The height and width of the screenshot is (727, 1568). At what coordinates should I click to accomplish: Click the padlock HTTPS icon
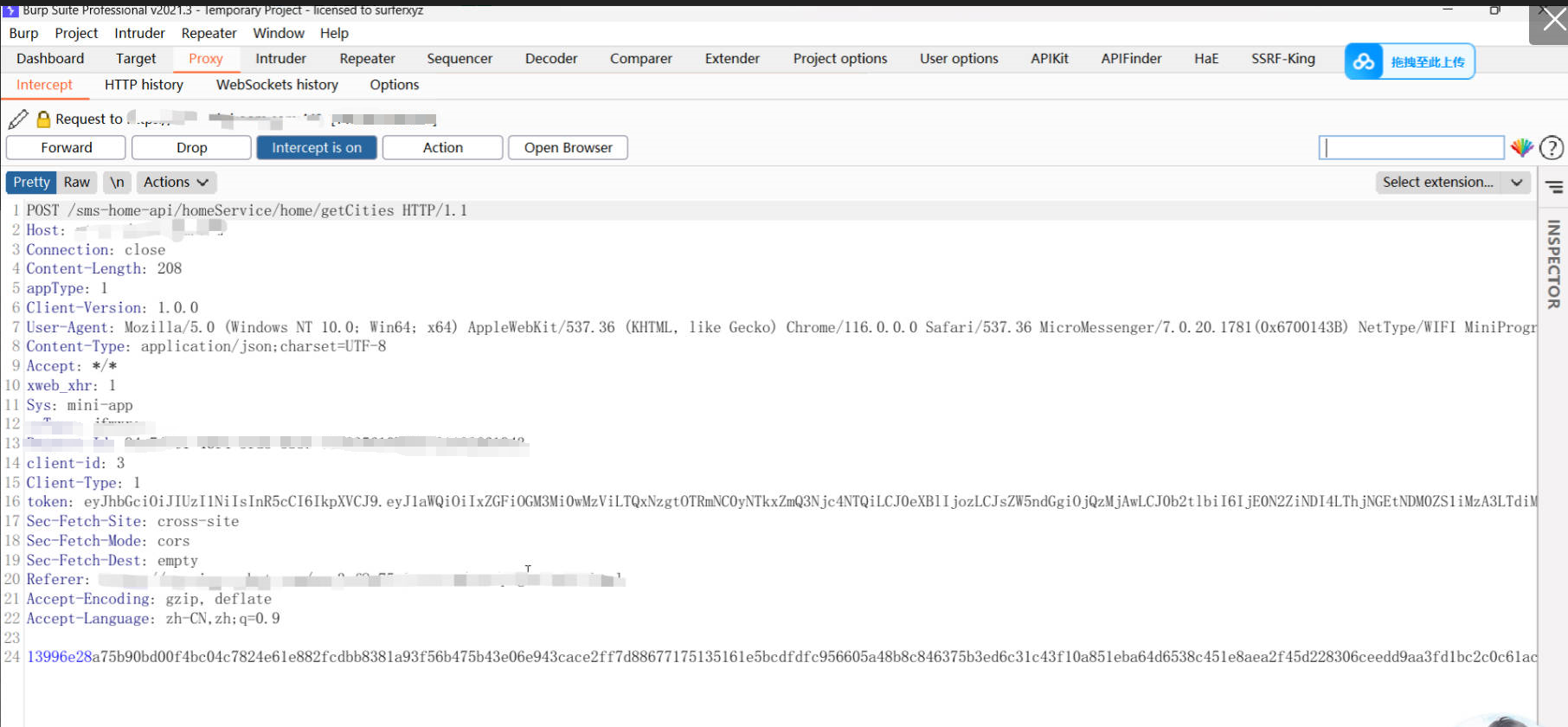(x=43, y=119)
